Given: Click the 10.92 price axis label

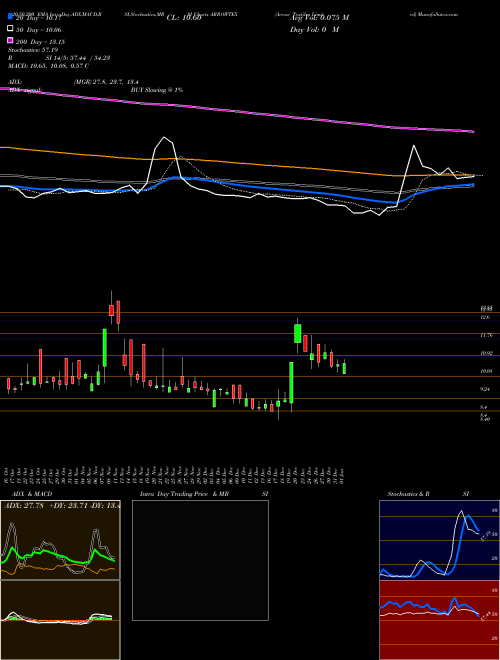Looking at the screenshot, I should coord(487,353).
